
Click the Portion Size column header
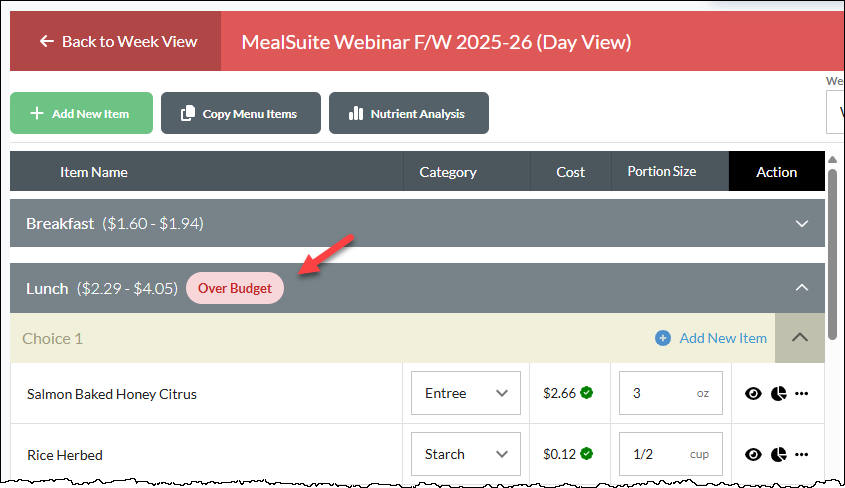pyautogui.click(x=662, y=171)
